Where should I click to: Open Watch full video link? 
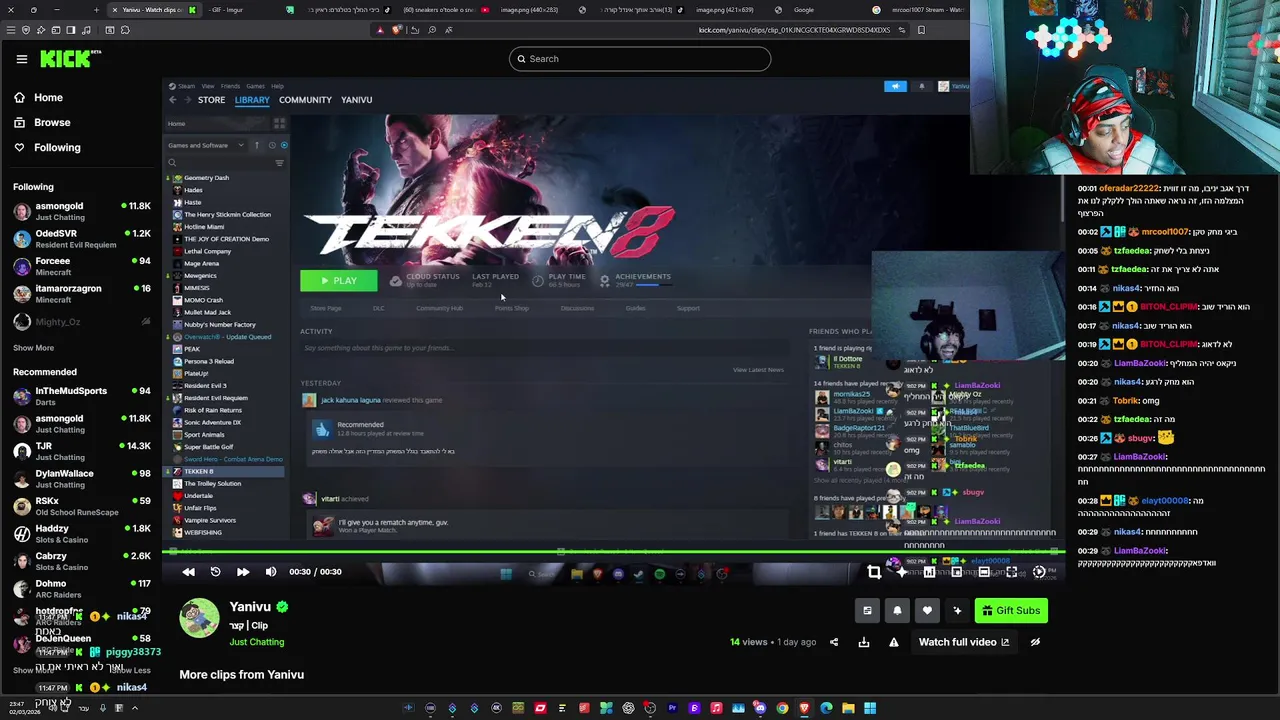(x=964, y=642)
